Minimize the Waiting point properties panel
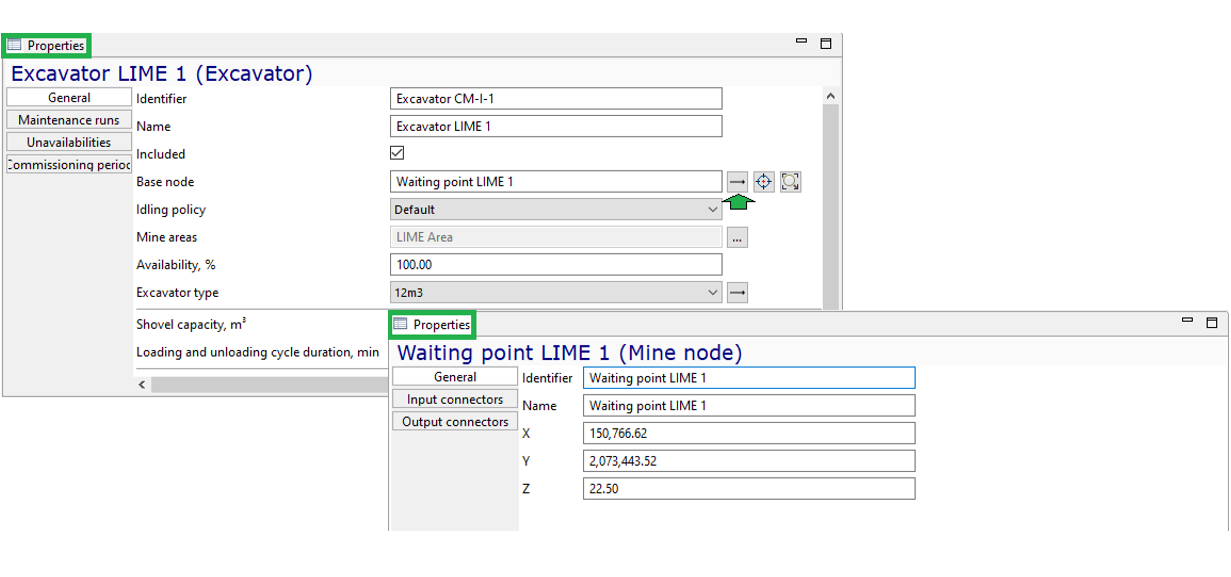The height and width of the screenshot is (577, 1231). coord(1187,321)
